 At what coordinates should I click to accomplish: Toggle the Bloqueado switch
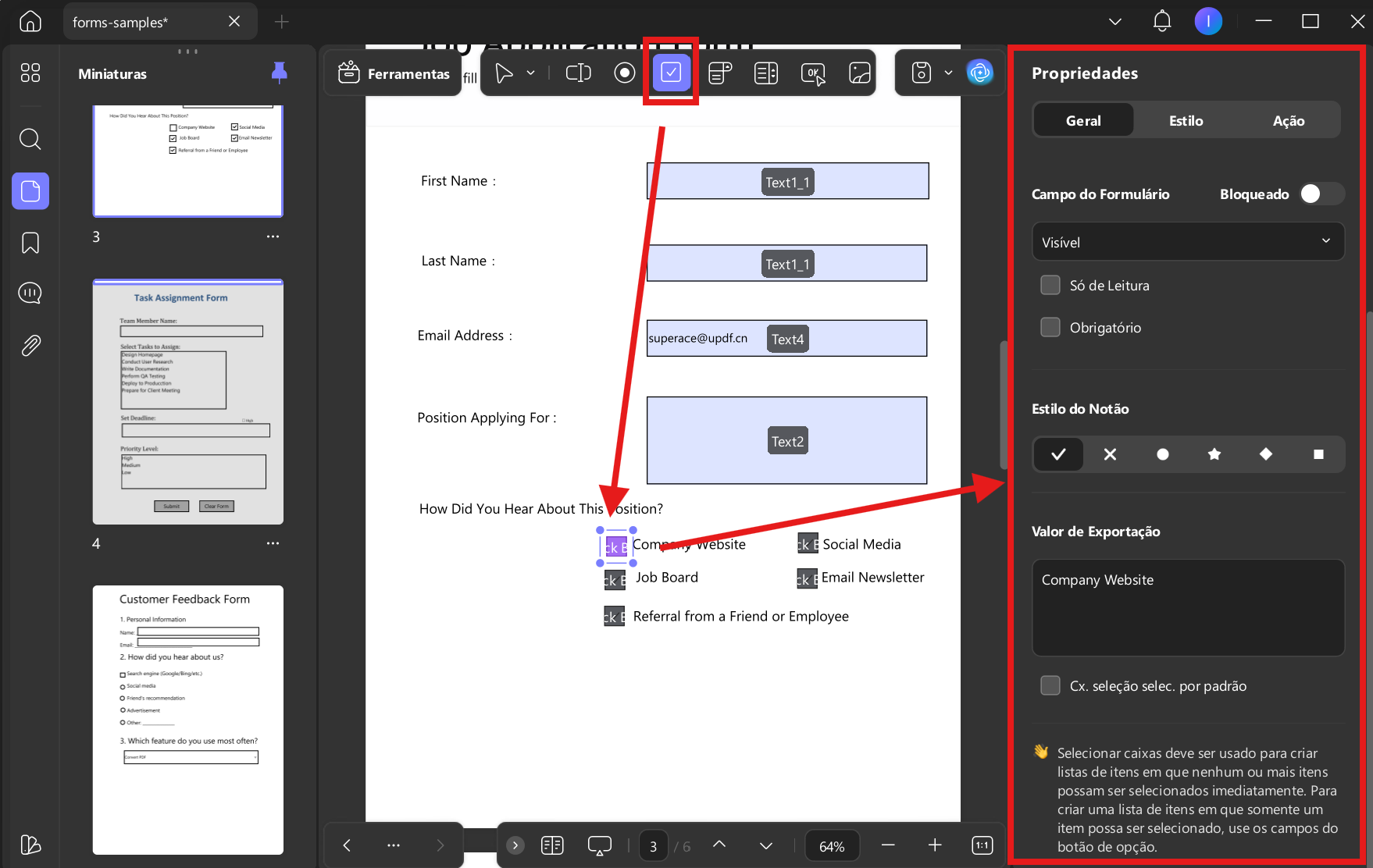pos(1321,194)
